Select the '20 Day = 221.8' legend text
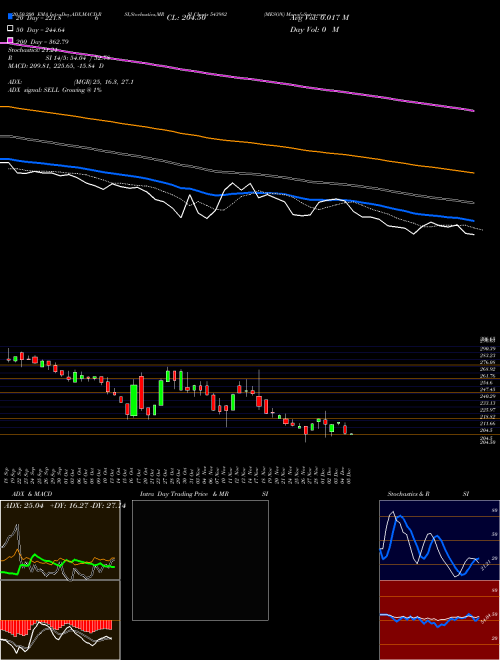 tap(39, 18)
